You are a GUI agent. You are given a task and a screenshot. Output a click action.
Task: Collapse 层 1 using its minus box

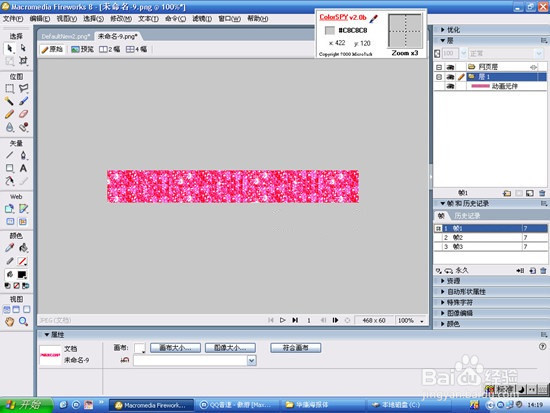[439, 76]
